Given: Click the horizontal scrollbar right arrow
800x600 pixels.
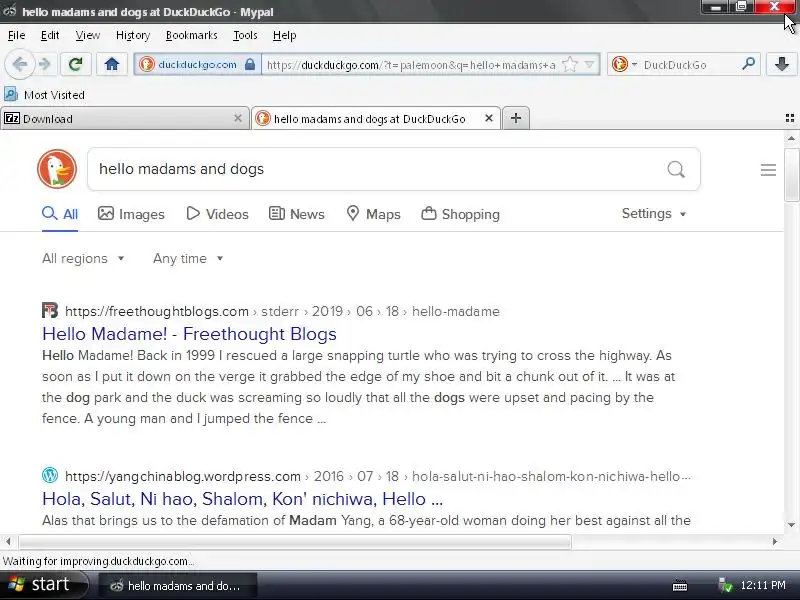Looking at the screenshot, I should (x=775, y=541).
